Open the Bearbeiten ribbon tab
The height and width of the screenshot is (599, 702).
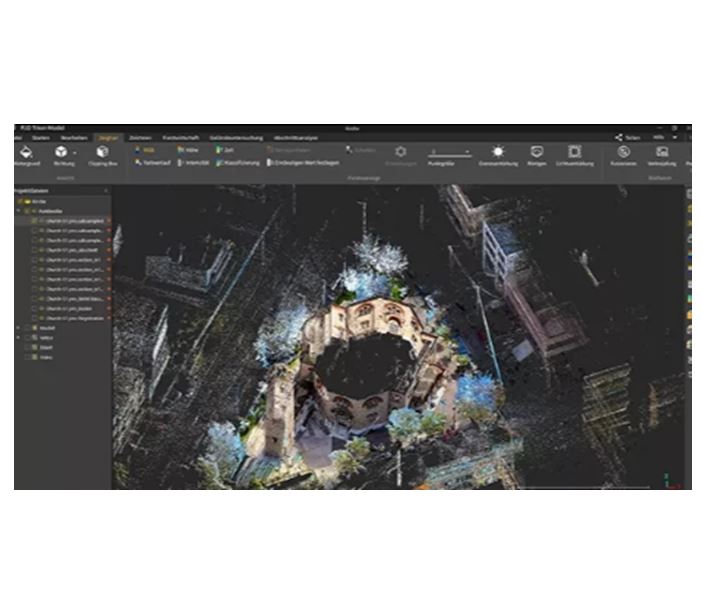coord(74,138)
